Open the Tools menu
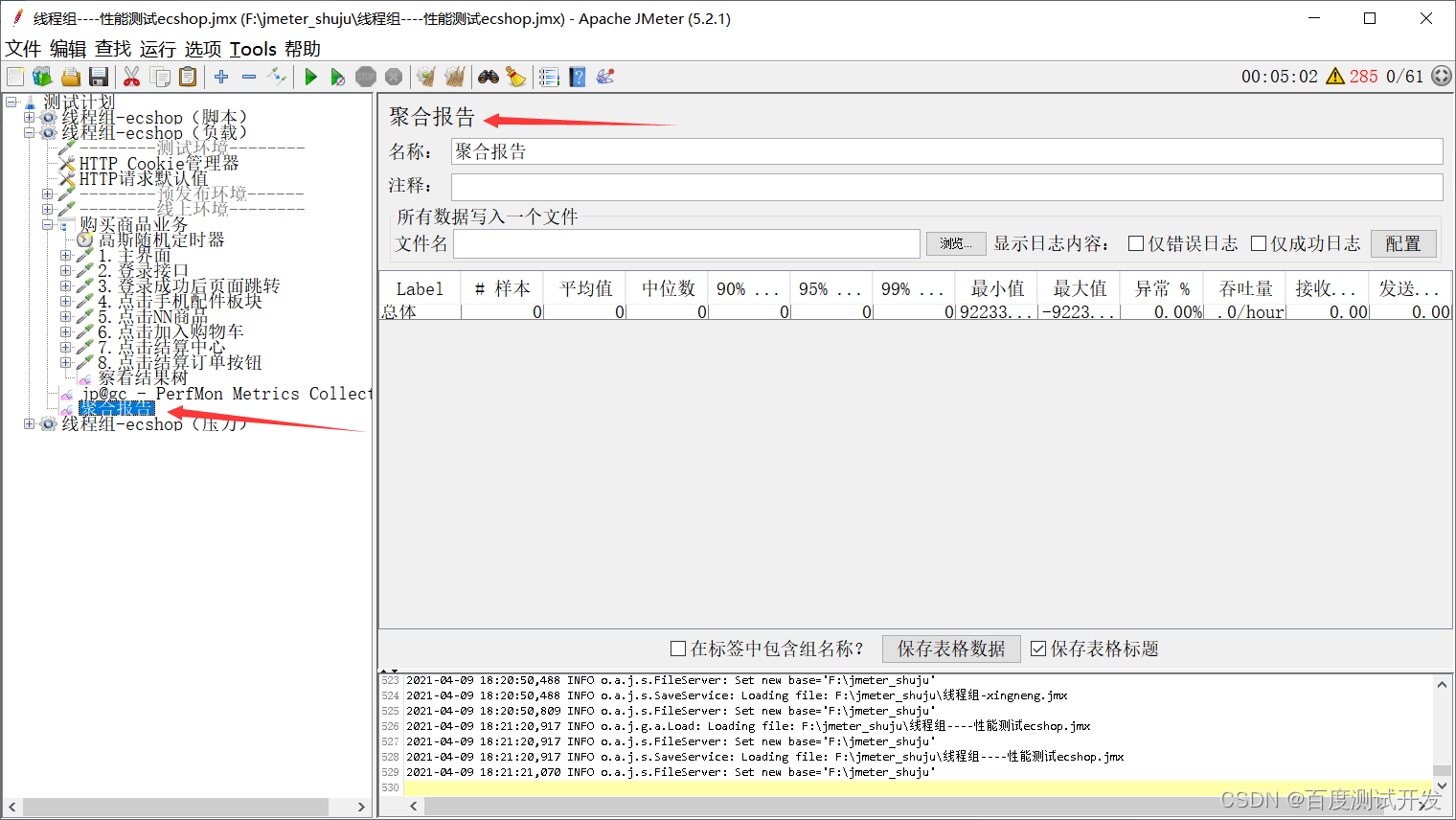Image resolution: width=1456 pixels, height=820 pixels. [253, 49]
